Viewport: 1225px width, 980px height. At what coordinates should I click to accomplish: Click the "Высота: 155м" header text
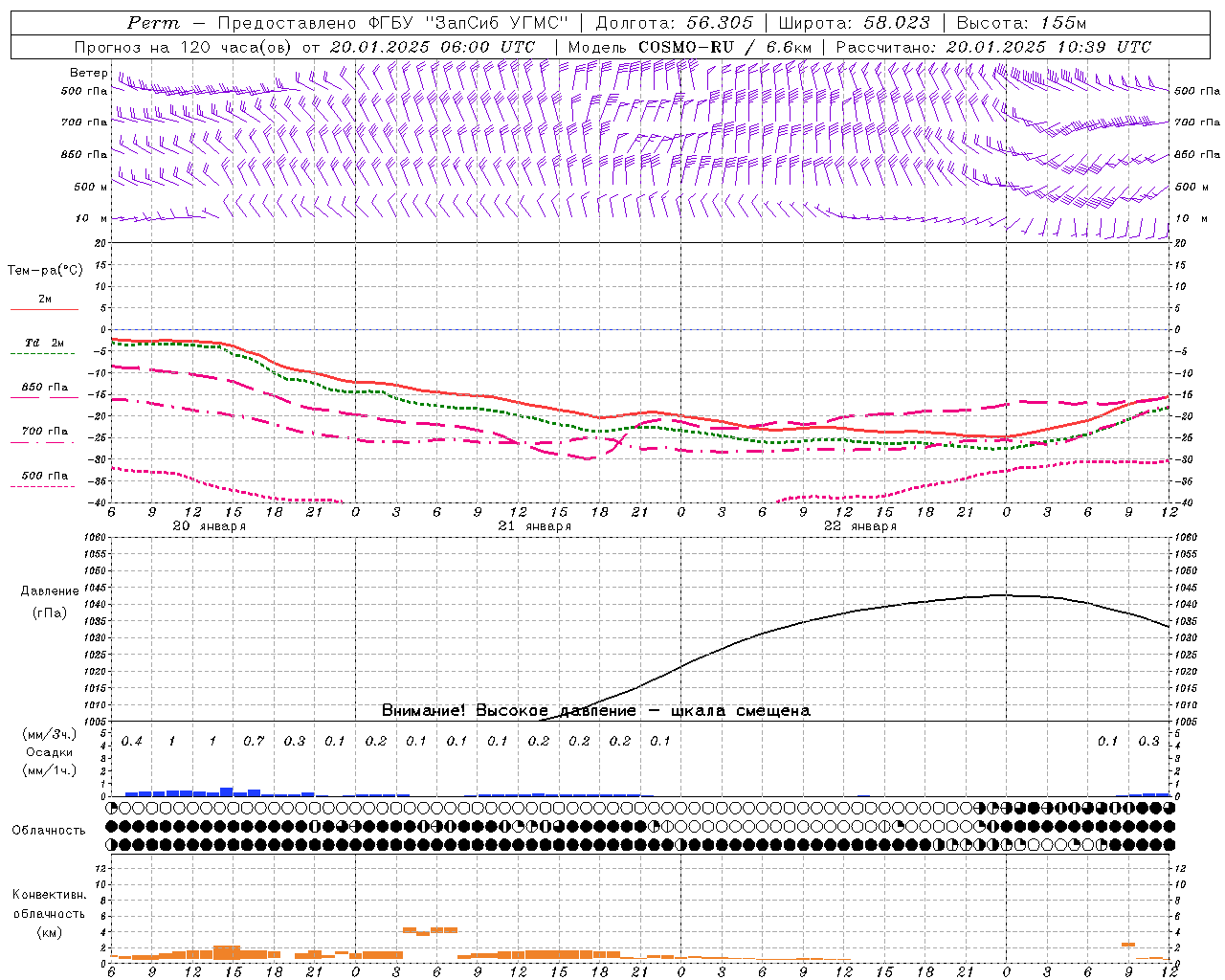[x=1021, y=23]
